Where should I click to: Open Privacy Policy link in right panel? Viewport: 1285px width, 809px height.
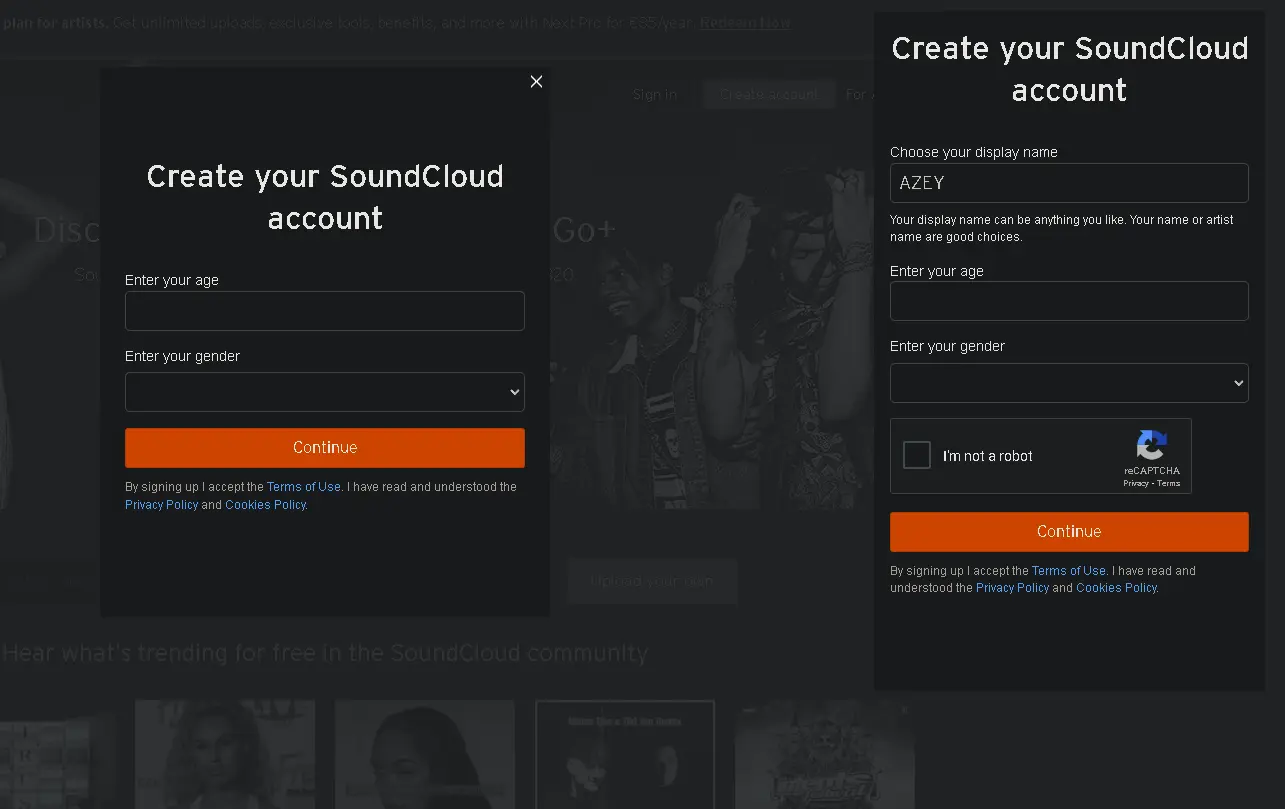pyautogui.click(x=1012, y=588)
